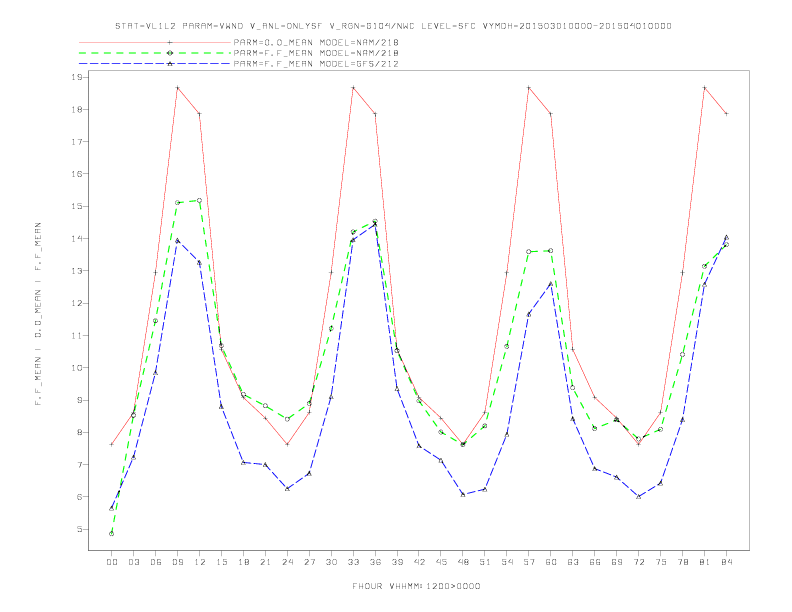Click blue triangle data point at hour 48
Viewport: 792px width, 612px height.
pos(463,494)
